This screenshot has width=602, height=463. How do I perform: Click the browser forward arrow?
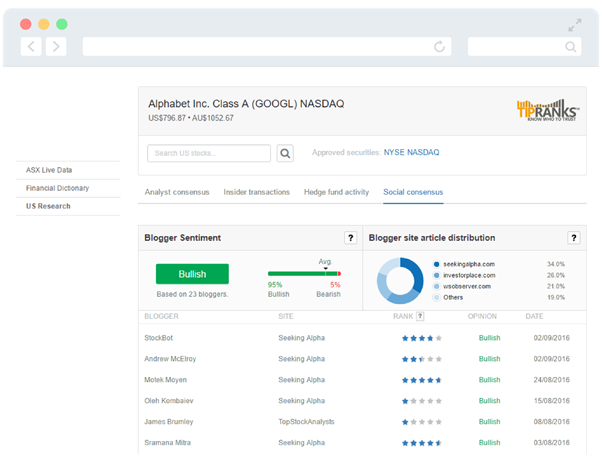56,46
